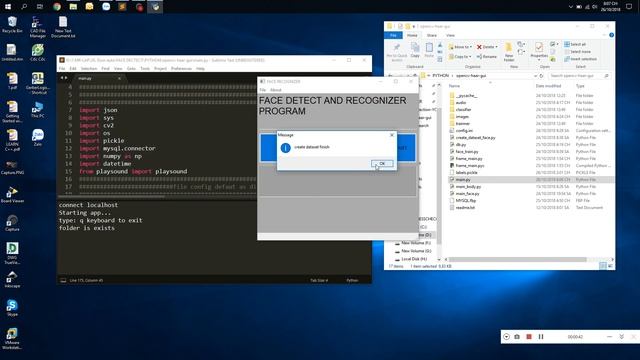Select Local Disk (H:) in navigation pane

[414, 259]
